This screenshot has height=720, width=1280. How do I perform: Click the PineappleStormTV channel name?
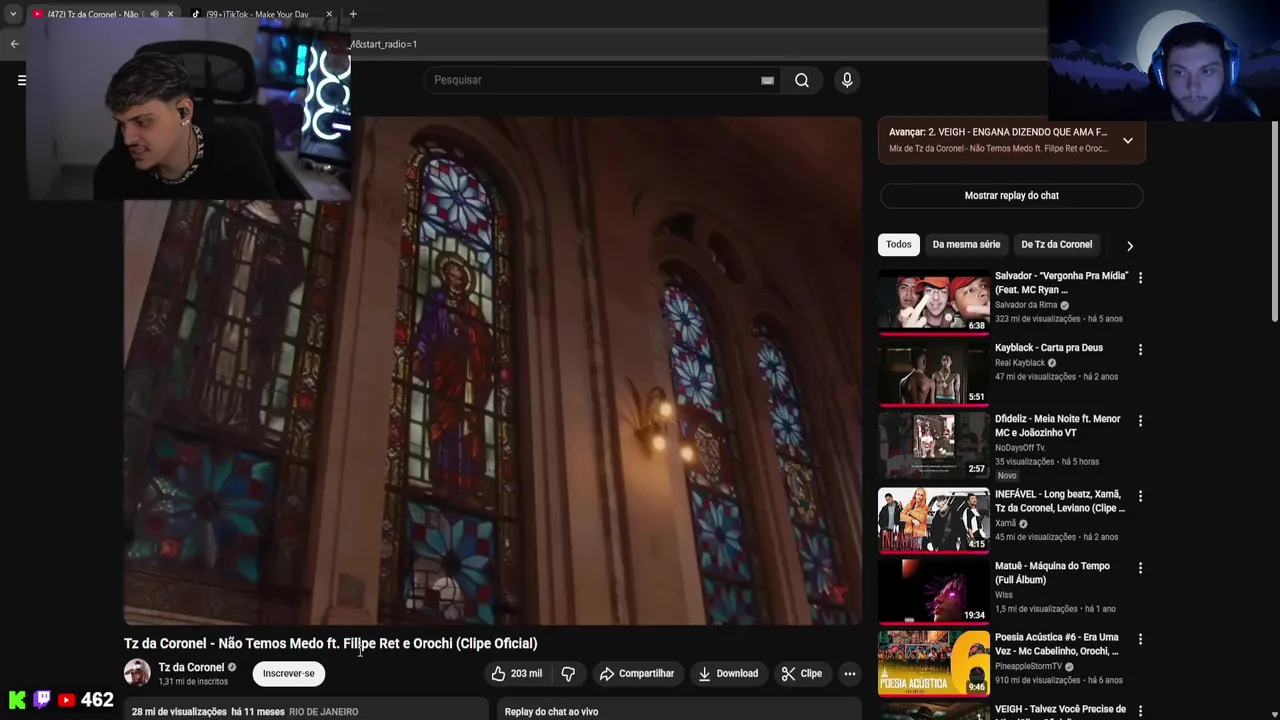(x=1028, y=666)
